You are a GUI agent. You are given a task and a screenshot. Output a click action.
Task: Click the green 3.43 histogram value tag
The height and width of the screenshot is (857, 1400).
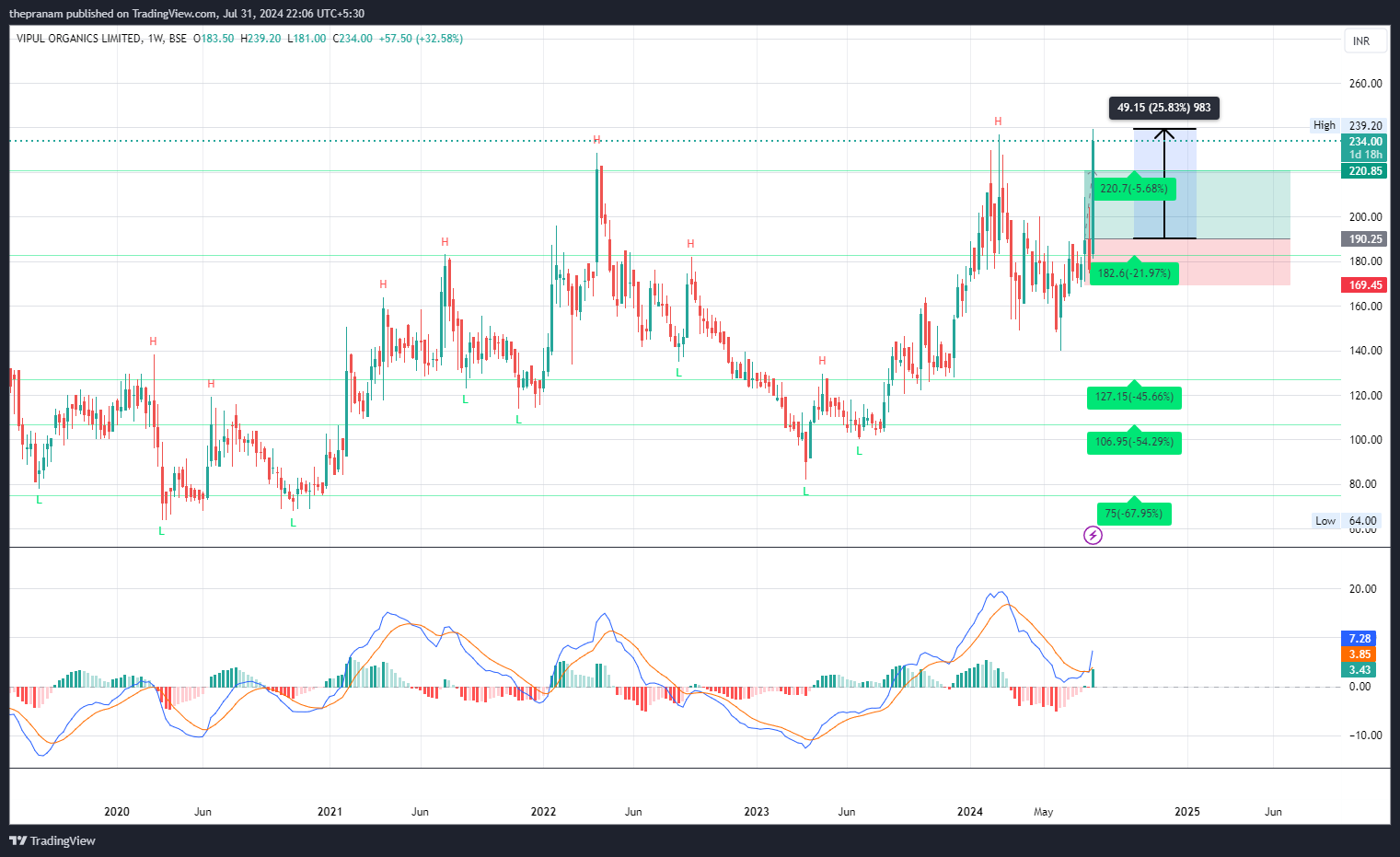[x=1360, y=670]
